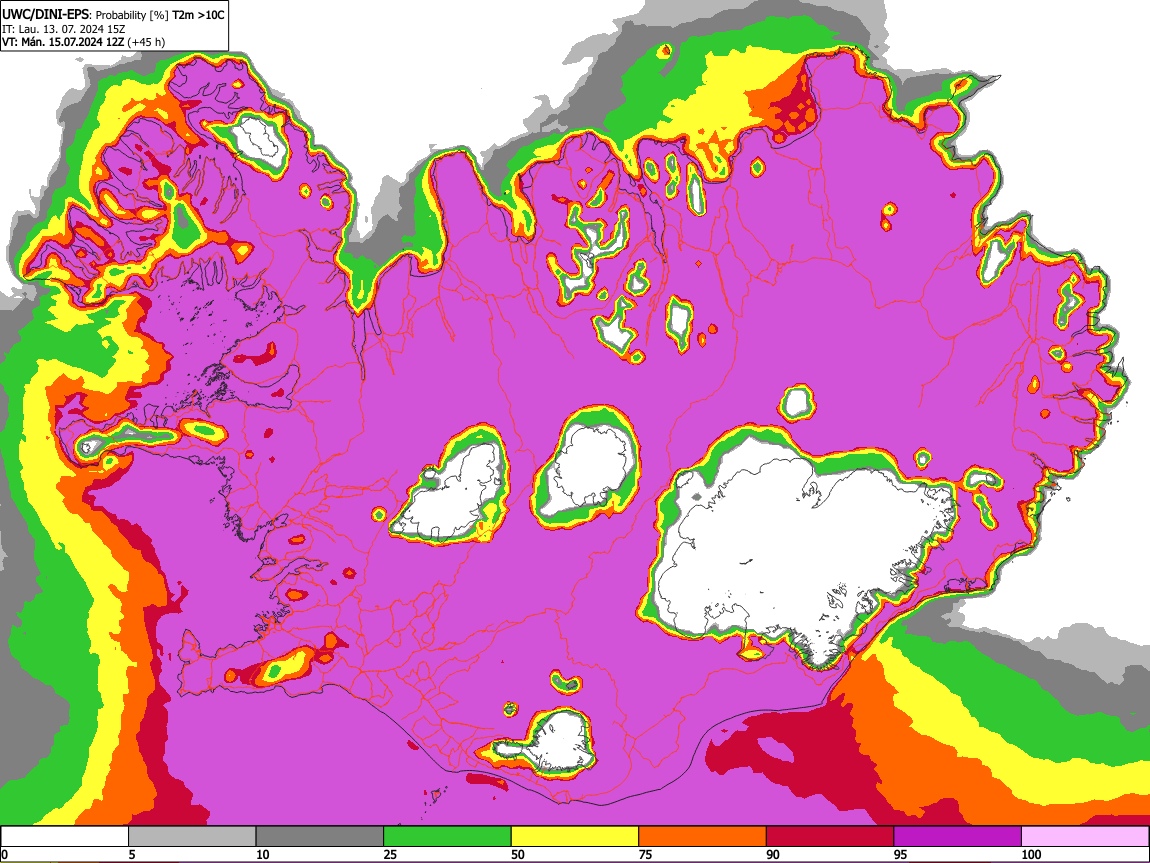Click the green 25–50% legend swatch
Image resolution: width=1150 pixels, height=863 pixels.
447,837
